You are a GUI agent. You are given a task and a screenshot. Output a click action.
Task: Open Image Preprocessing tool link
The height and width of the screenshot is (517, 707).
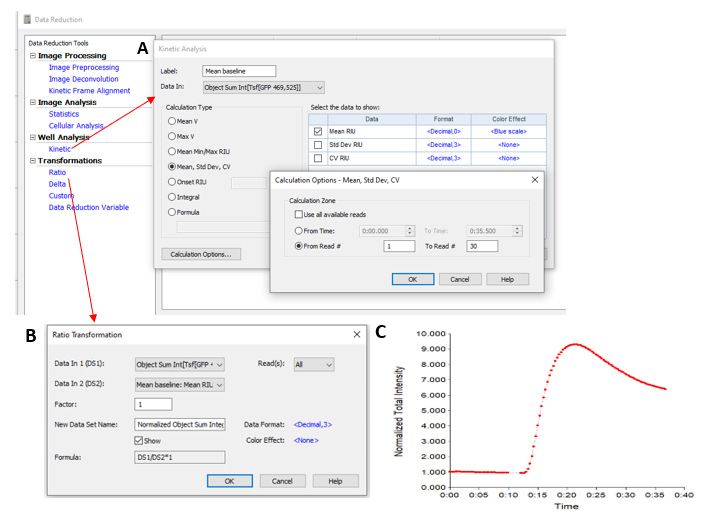tap(84, 68)
